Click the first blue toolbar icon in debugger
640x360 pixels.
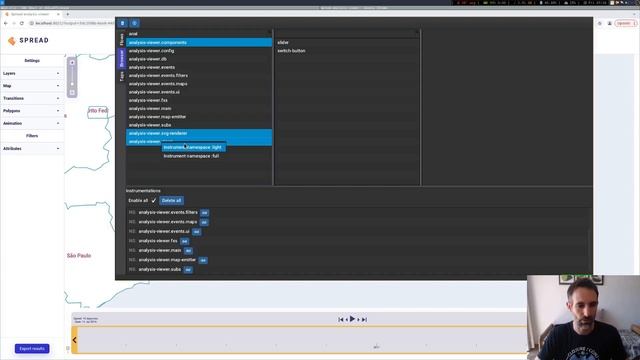122,23
